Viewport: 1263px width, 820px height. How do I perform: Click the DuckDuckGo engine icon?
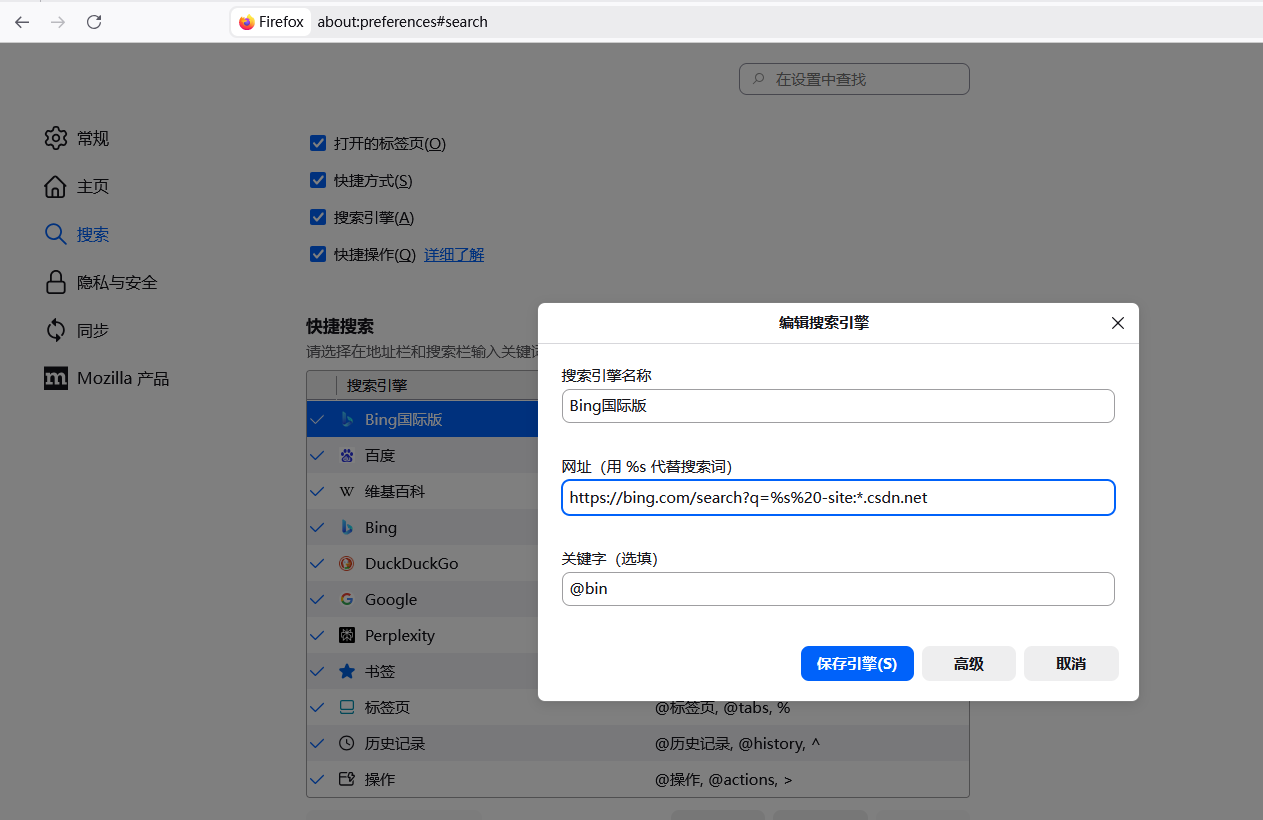(347, 564)
